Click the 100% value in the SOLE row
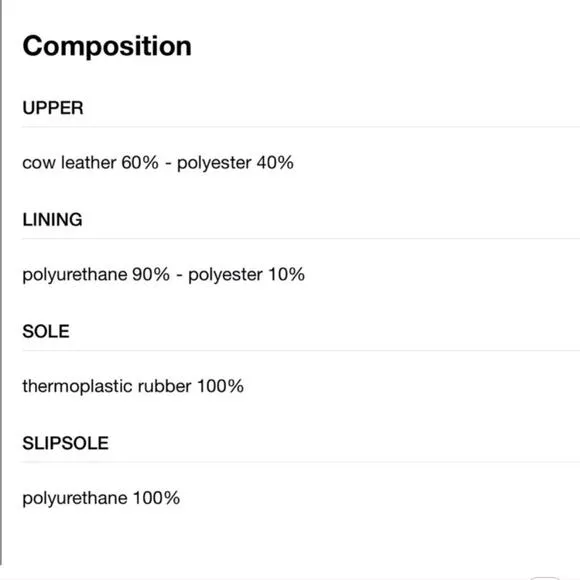The width and height of the screenshot is (580, 580). (x=220, y=386)
